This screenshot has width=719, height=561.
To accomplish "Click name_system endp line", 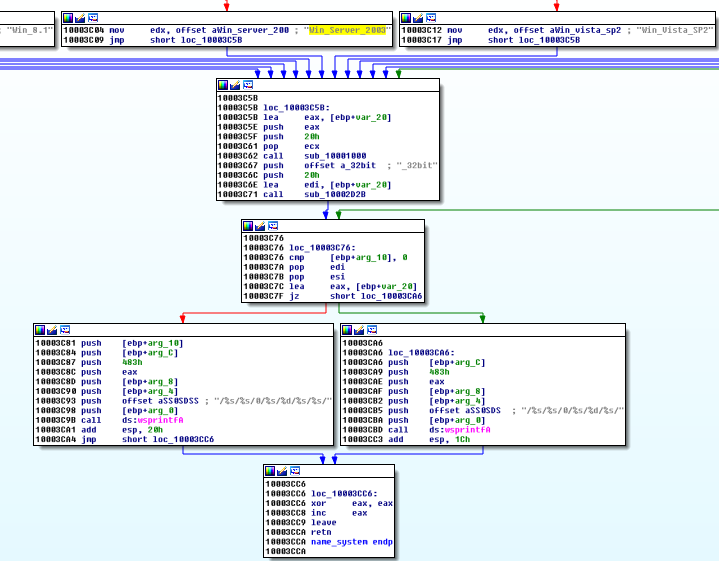I will tap(352, 542).
